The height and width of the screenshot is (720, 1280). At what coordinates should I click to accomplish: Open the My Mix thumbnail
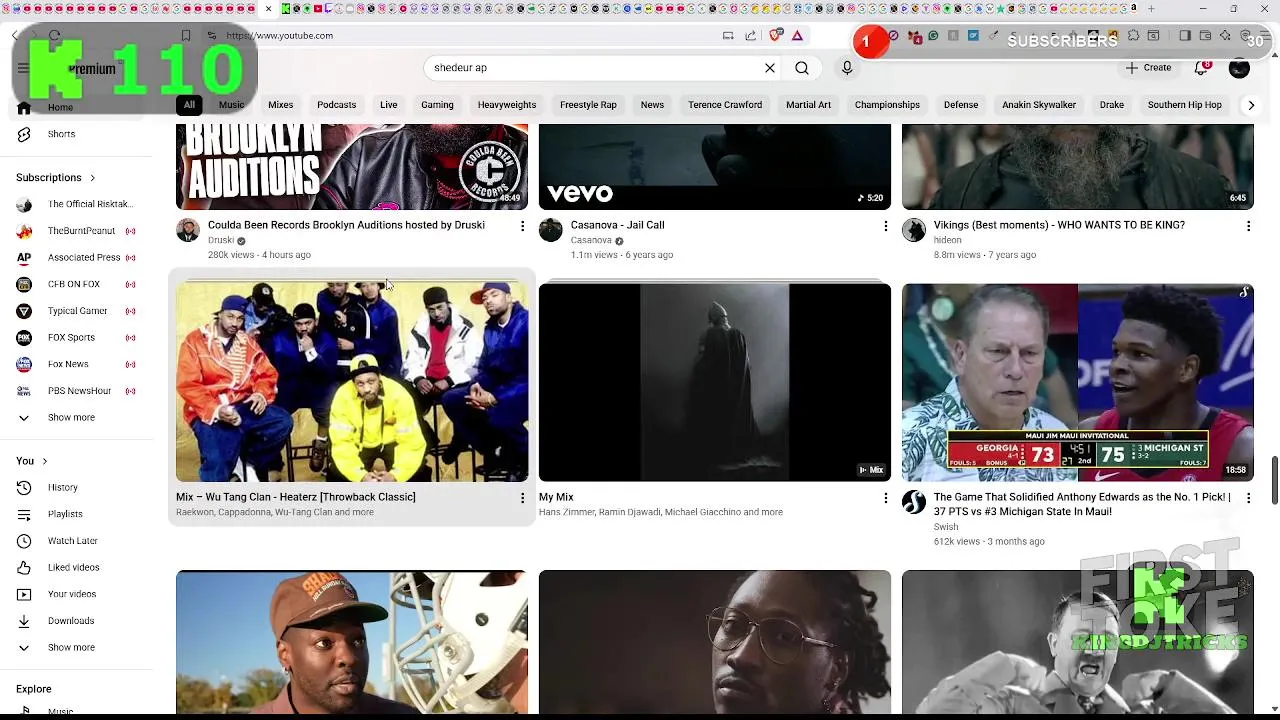[x=715, y=382]
